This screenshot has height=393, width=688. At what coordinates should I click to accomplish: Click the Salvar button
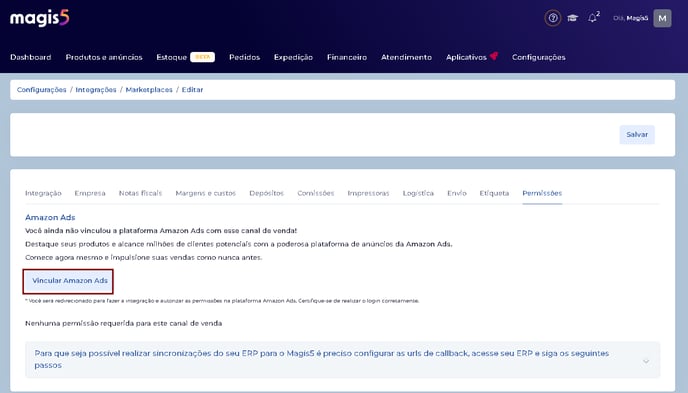637,135
